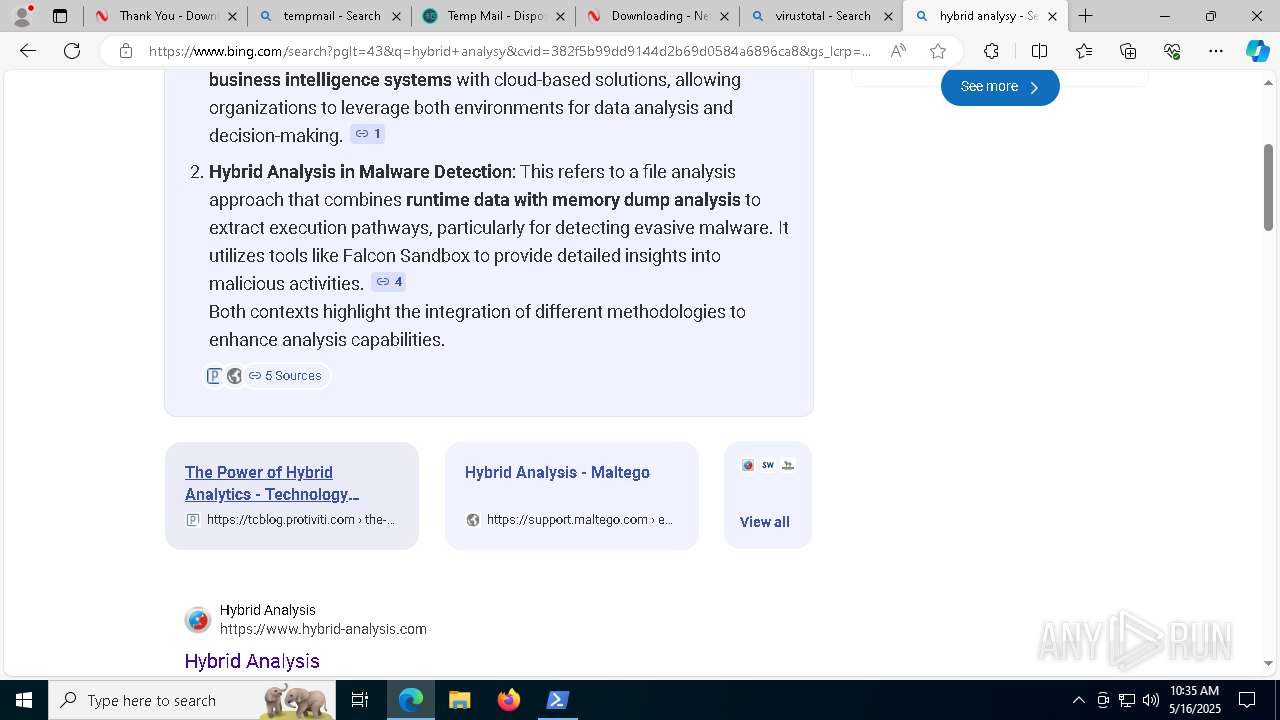
Task: Open citation link number 1
Action: pyautogui.click(x=368, y=134)
